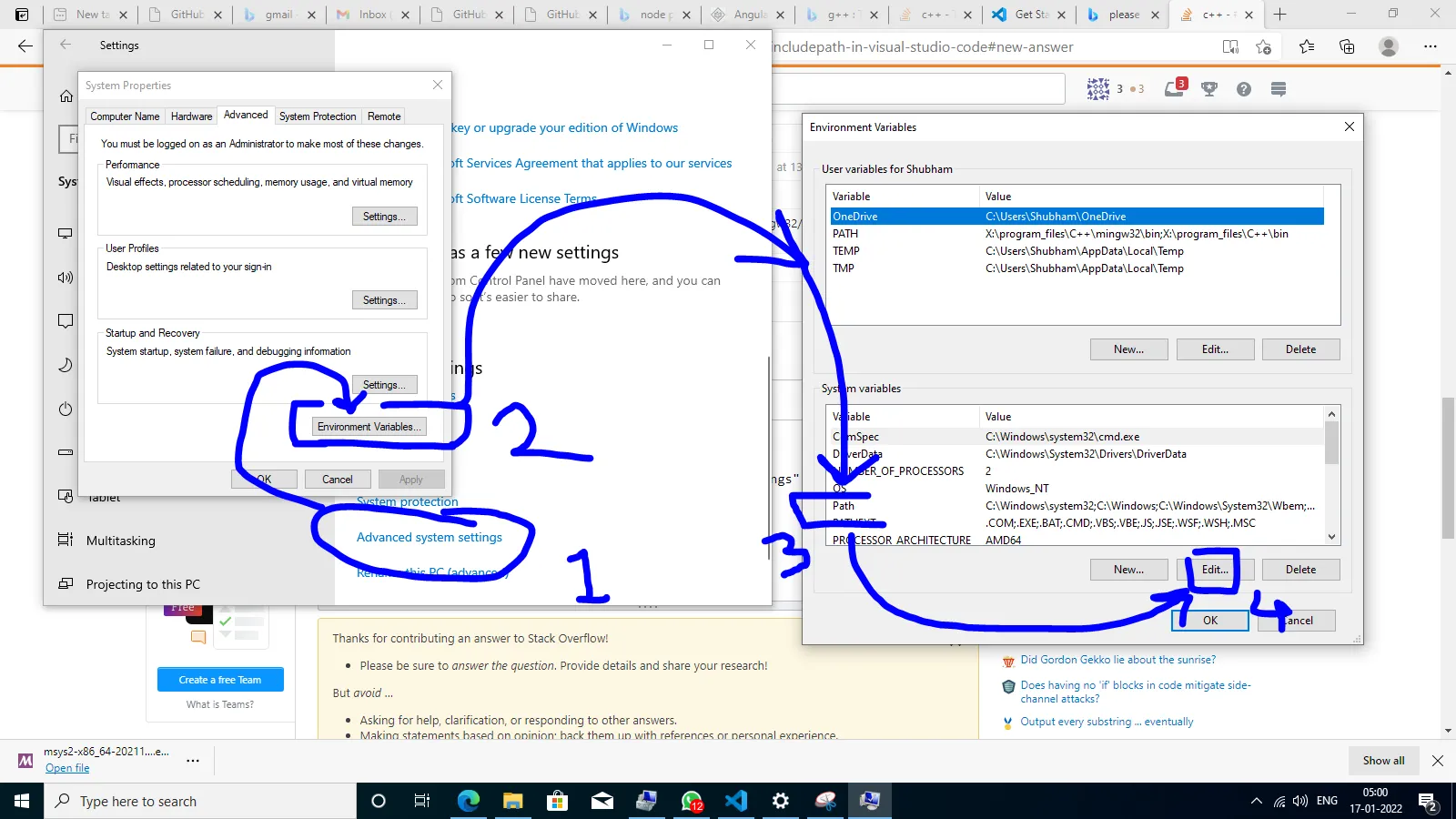Select the Path system variable row
Screen dimensions: 1456x819
(x=1077, y=506)
